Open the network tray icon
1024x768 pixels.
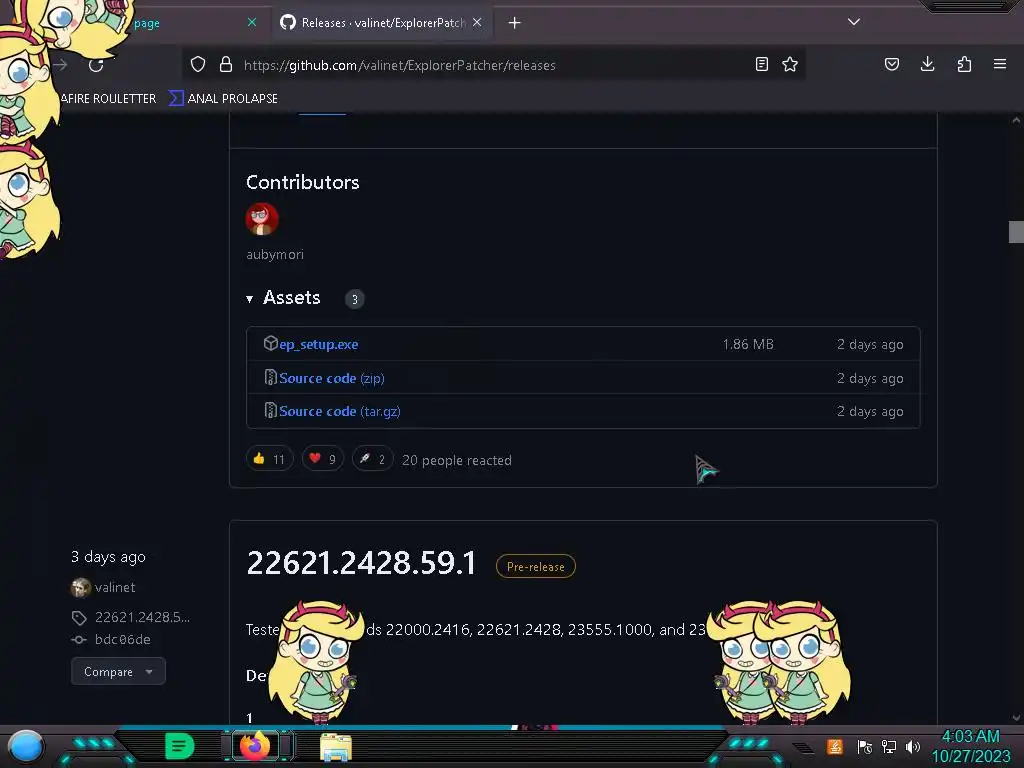tap(889, 746)
